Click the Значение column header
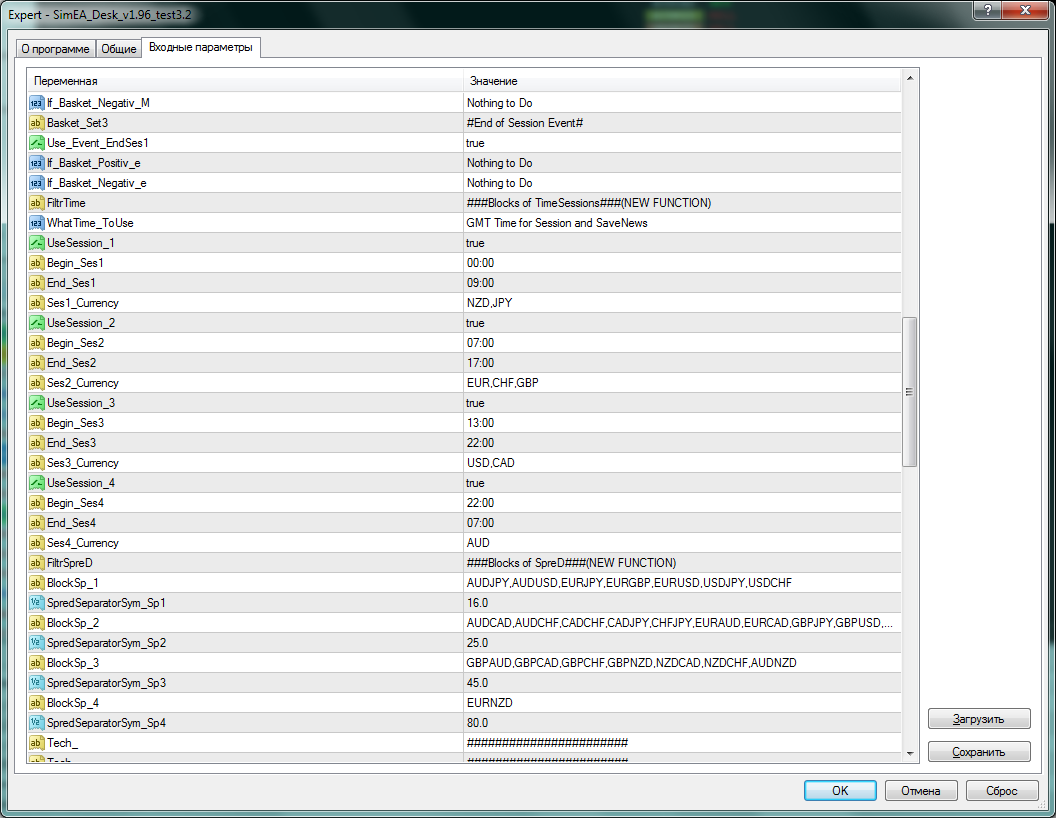Viewport: 1056px width, 818px height. click(682, 81)
